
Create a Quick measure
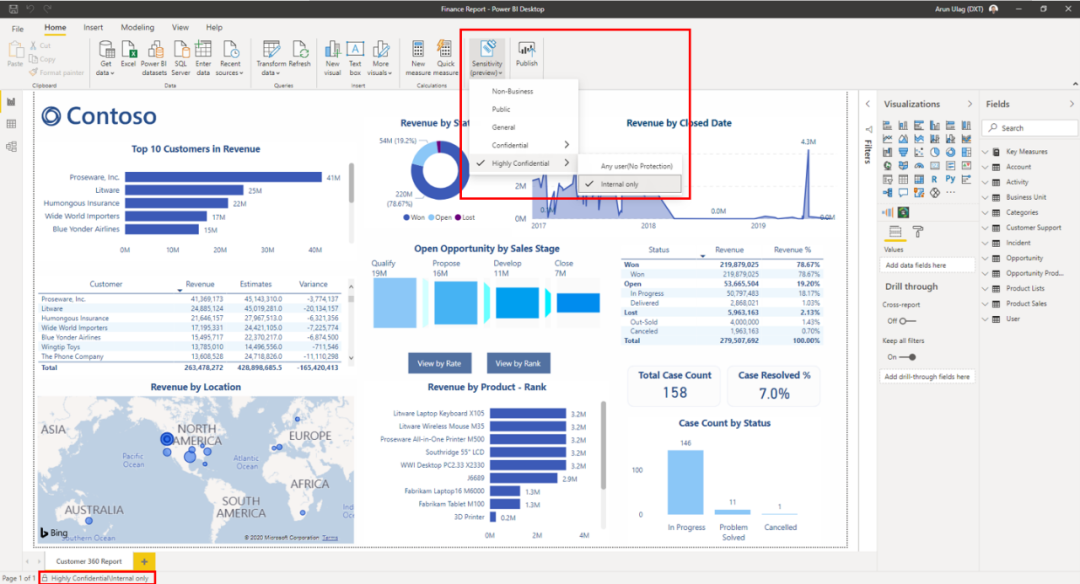coord(446,57)
